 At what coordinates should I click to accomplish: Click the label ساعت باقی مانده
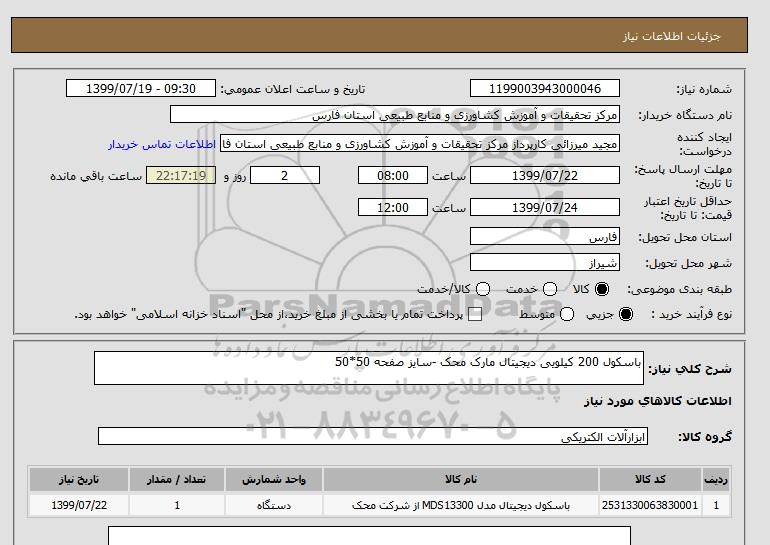coord(96,176)
